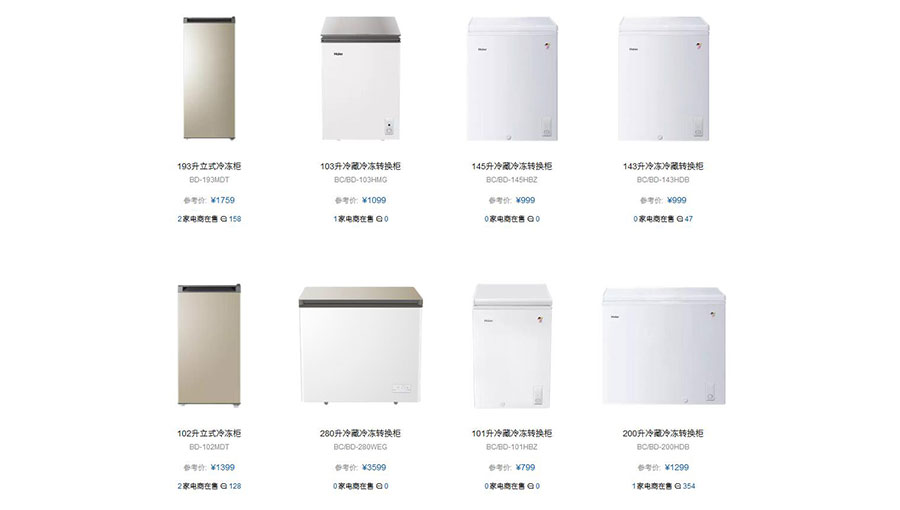The image size is (900, 510).
Task: Open the 143升冷冻冷藏转换柜 title link
Action: (663, 166)
